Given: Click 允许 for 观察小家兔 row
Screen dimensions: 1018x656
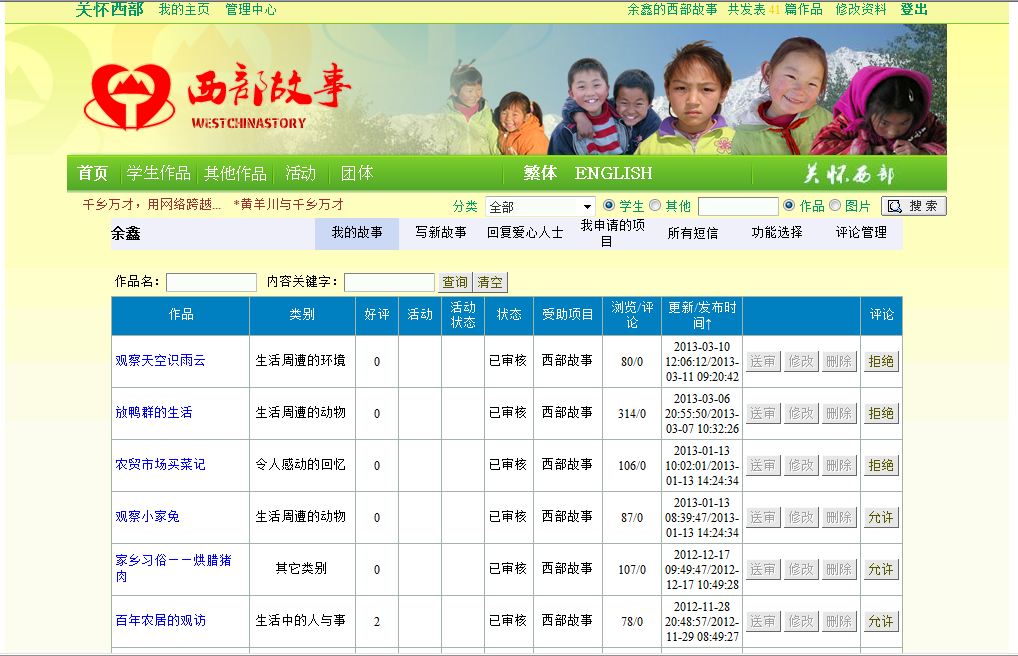Looking at the screenshot, I should click(x=881, y=517).
